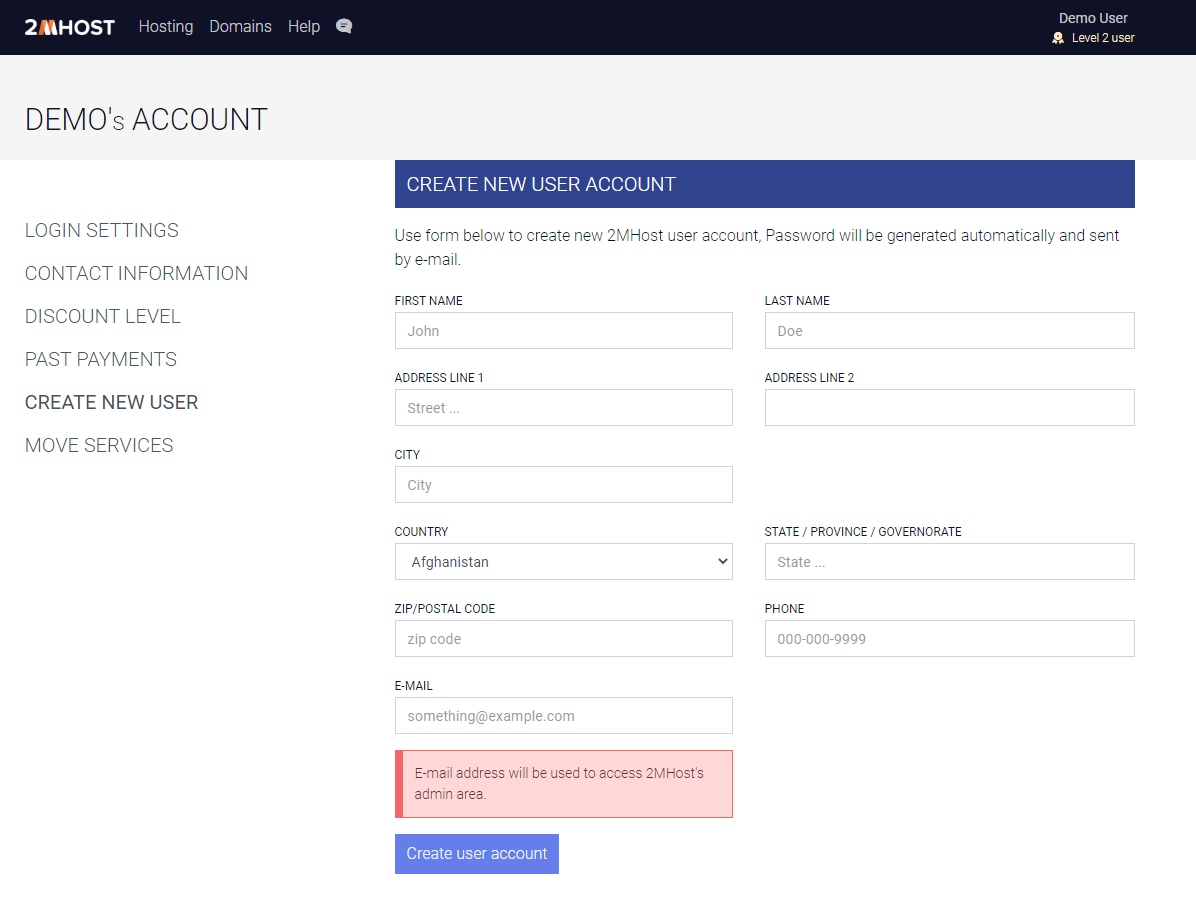Click into the Last Name field
The height and width of the screenshot is (898, 1196).
click(949, 331)
